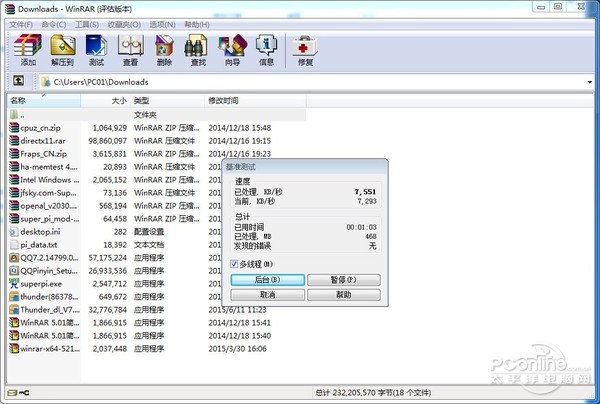Click the 添加 (Add) toolbar icon
The width and height of the screenshot is (600, 404).
pos(28,45)
